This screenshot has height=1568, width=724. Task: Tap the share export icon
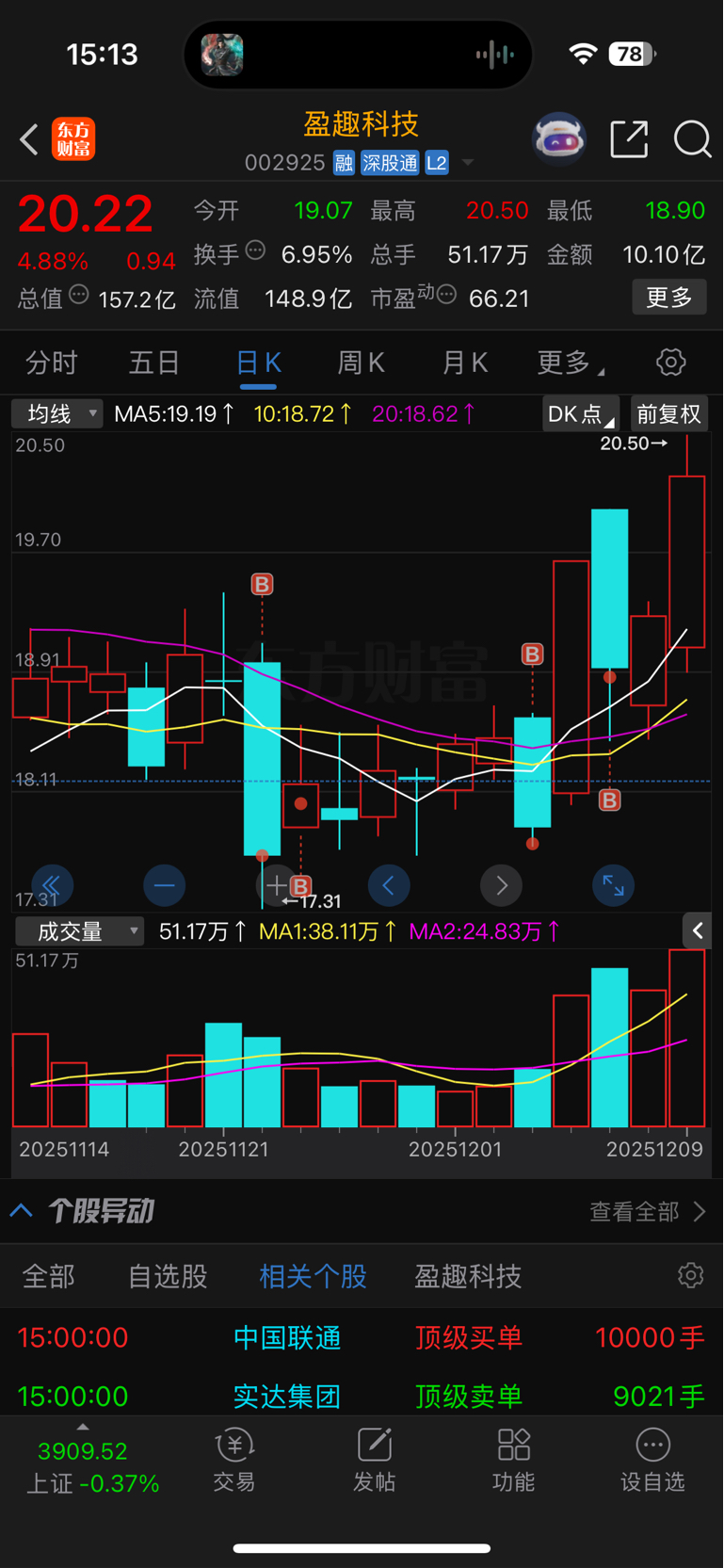click(629, 139)
